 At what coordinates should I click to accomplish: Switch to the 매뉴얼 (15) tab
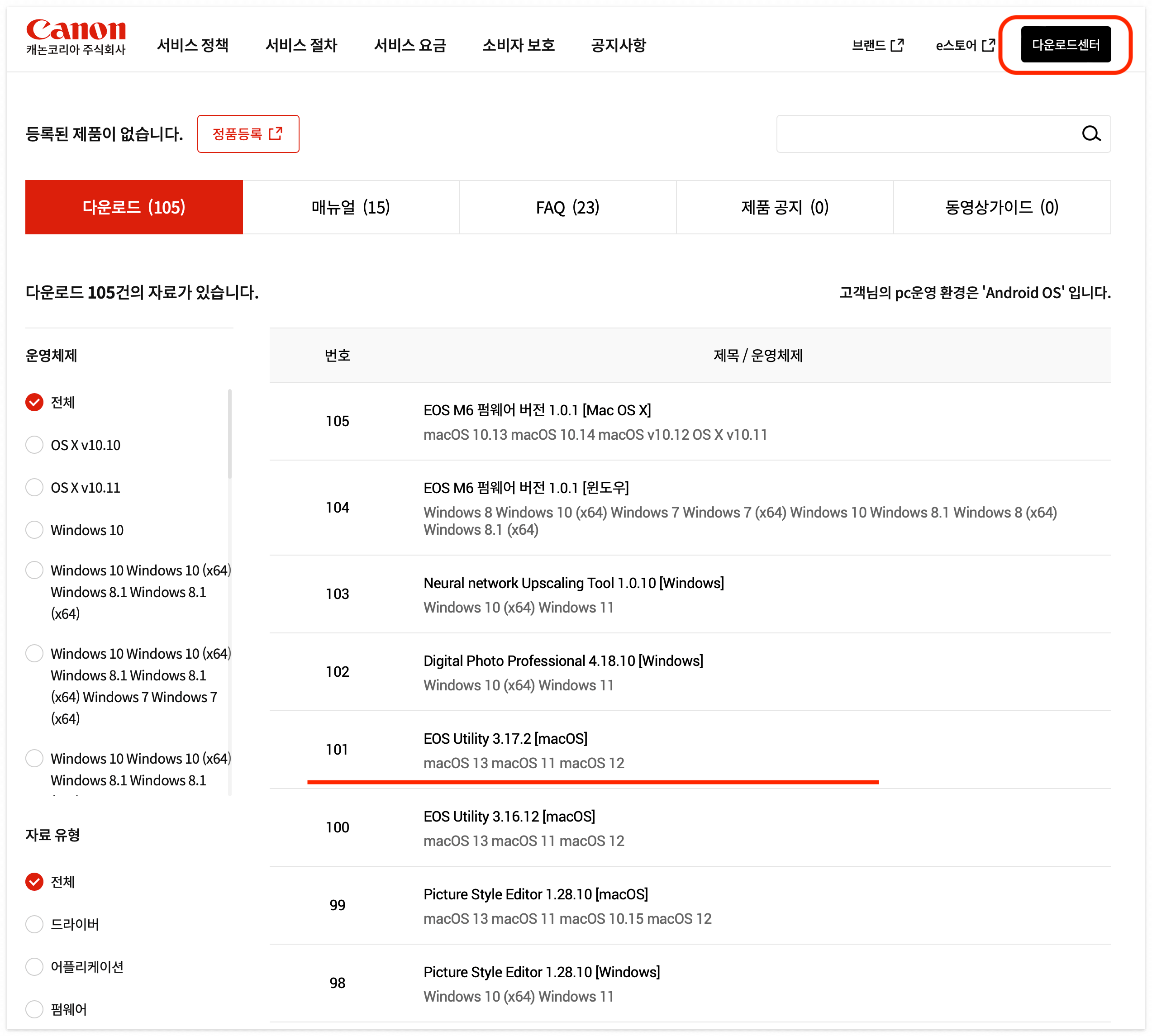click(x=351, y=207)
